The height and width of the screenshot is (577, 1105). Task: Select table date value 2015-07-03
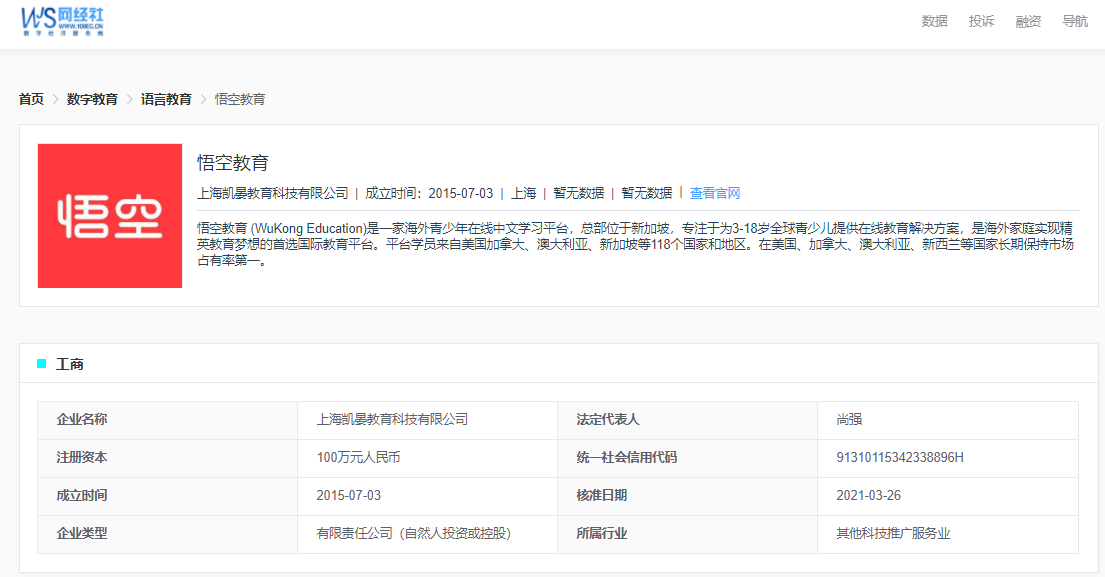click(349, 496)
